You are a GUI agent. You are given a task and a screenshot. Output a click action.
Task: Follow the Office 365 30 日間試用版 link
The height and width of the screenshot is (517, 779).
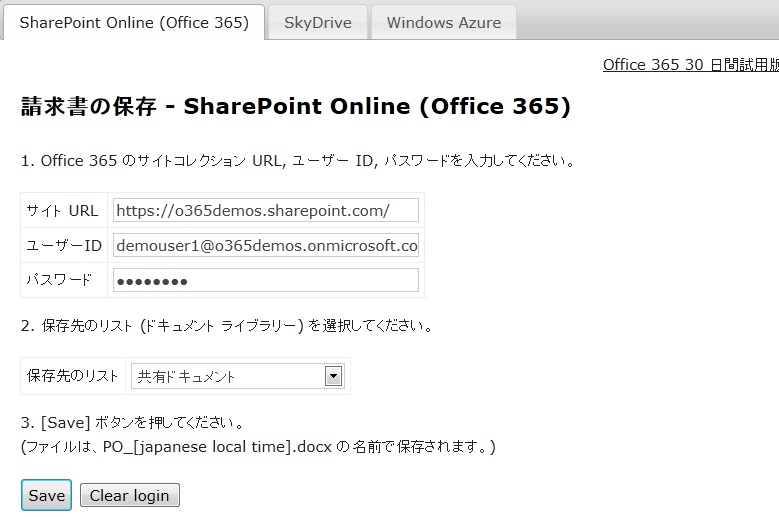tap(691, 65)
